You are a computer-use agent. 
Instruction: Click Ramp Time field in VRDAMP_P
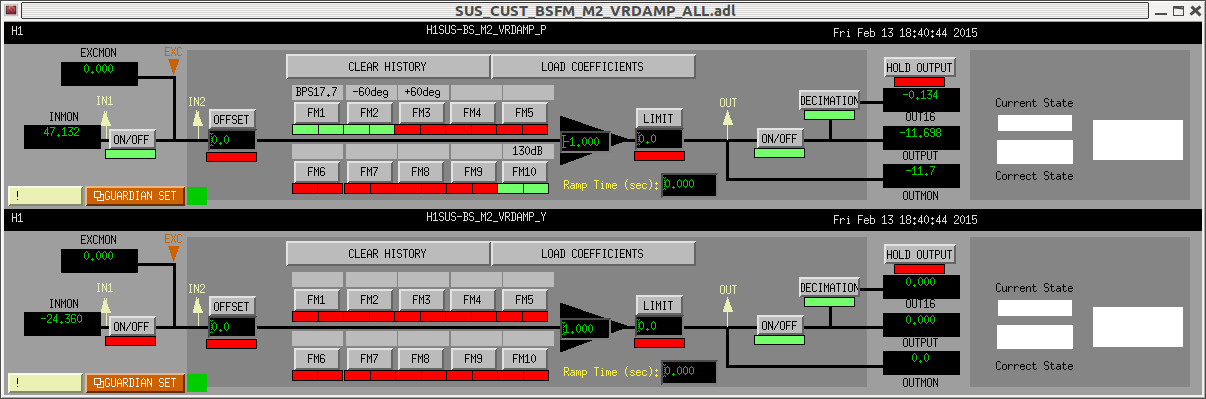click(x=689, y=185)
